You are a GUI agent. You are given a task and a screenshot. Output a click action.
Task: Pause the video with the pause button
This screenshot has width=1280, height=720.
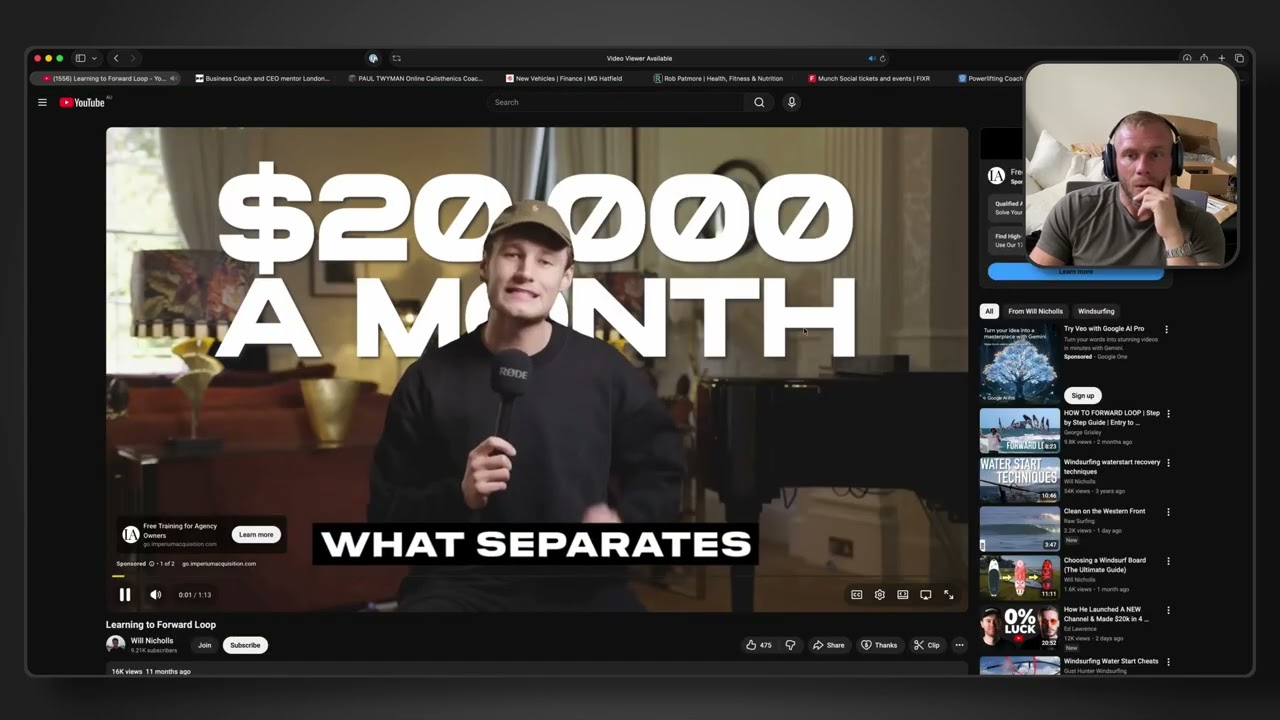click(x=125, y=595)
